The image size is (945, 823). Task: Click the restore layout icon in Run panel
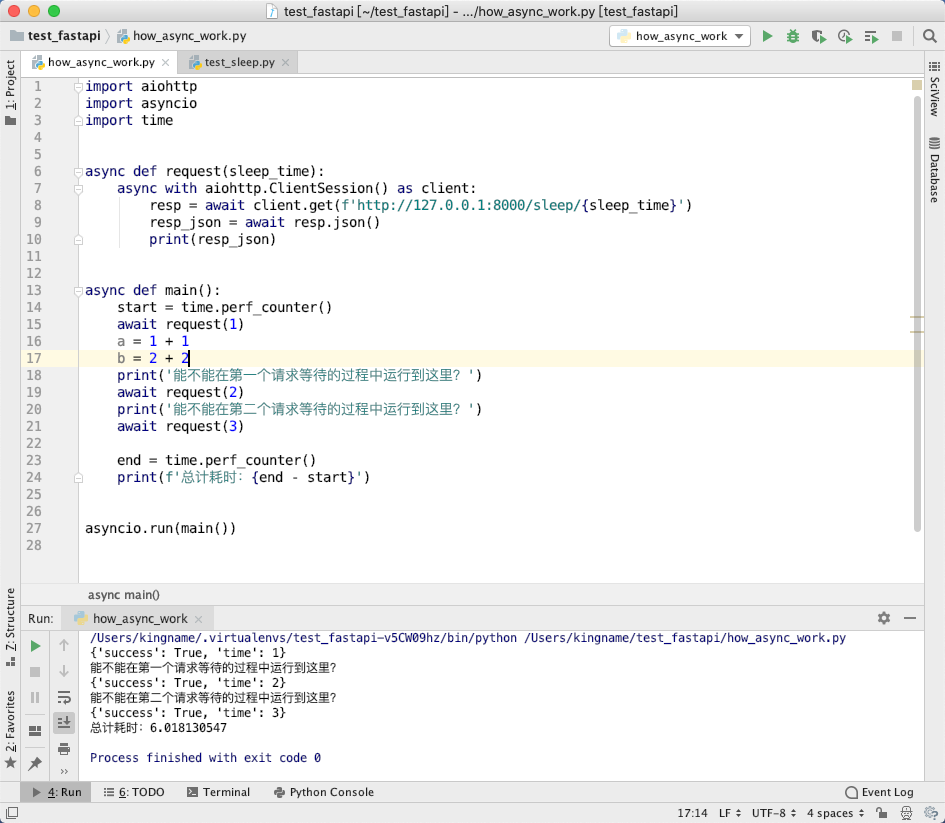[x=35, y=730]
